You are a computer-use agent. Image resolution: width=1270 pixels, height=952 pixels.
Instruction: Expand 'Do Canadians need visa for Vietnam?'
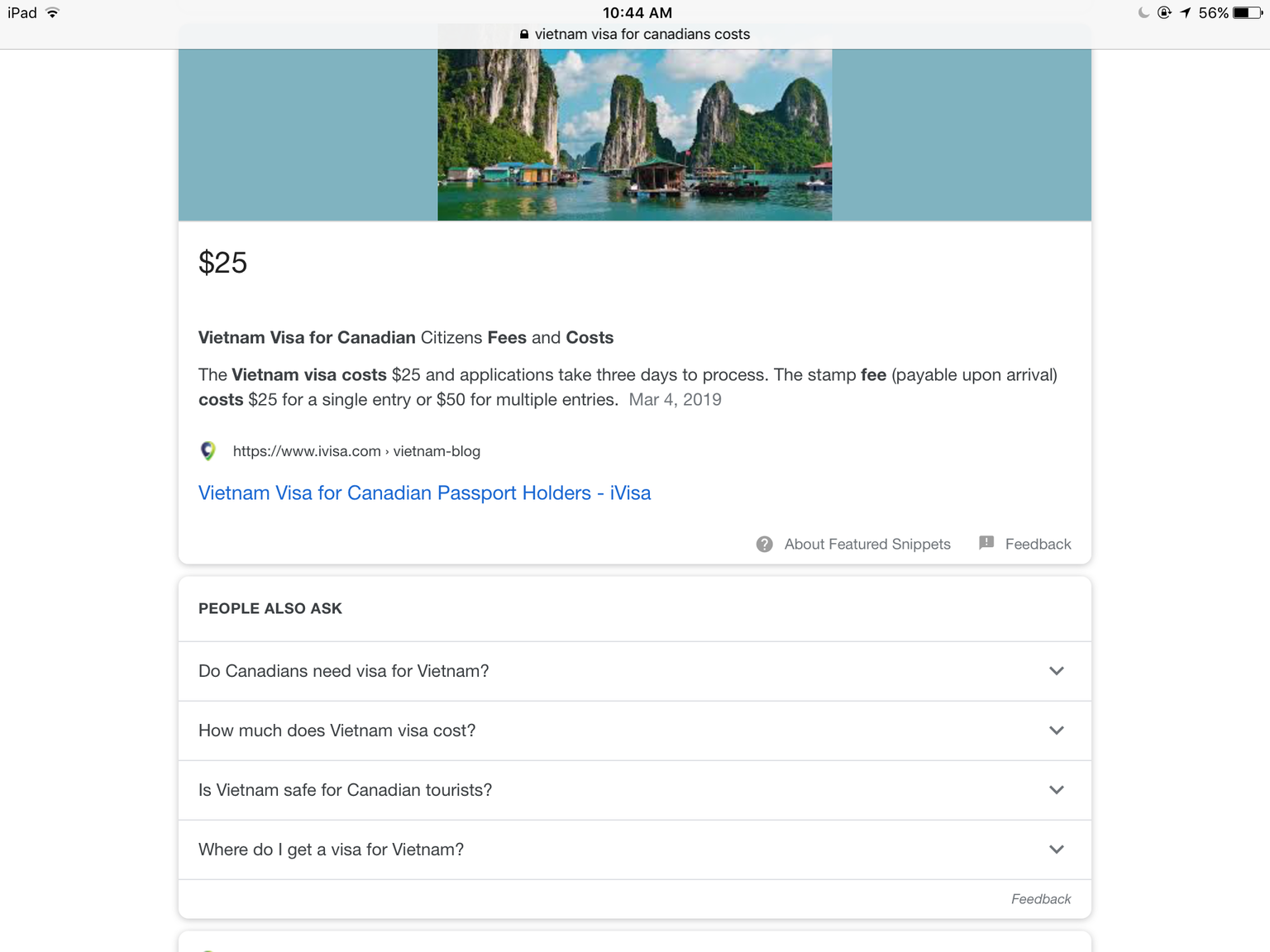(635, 671)
